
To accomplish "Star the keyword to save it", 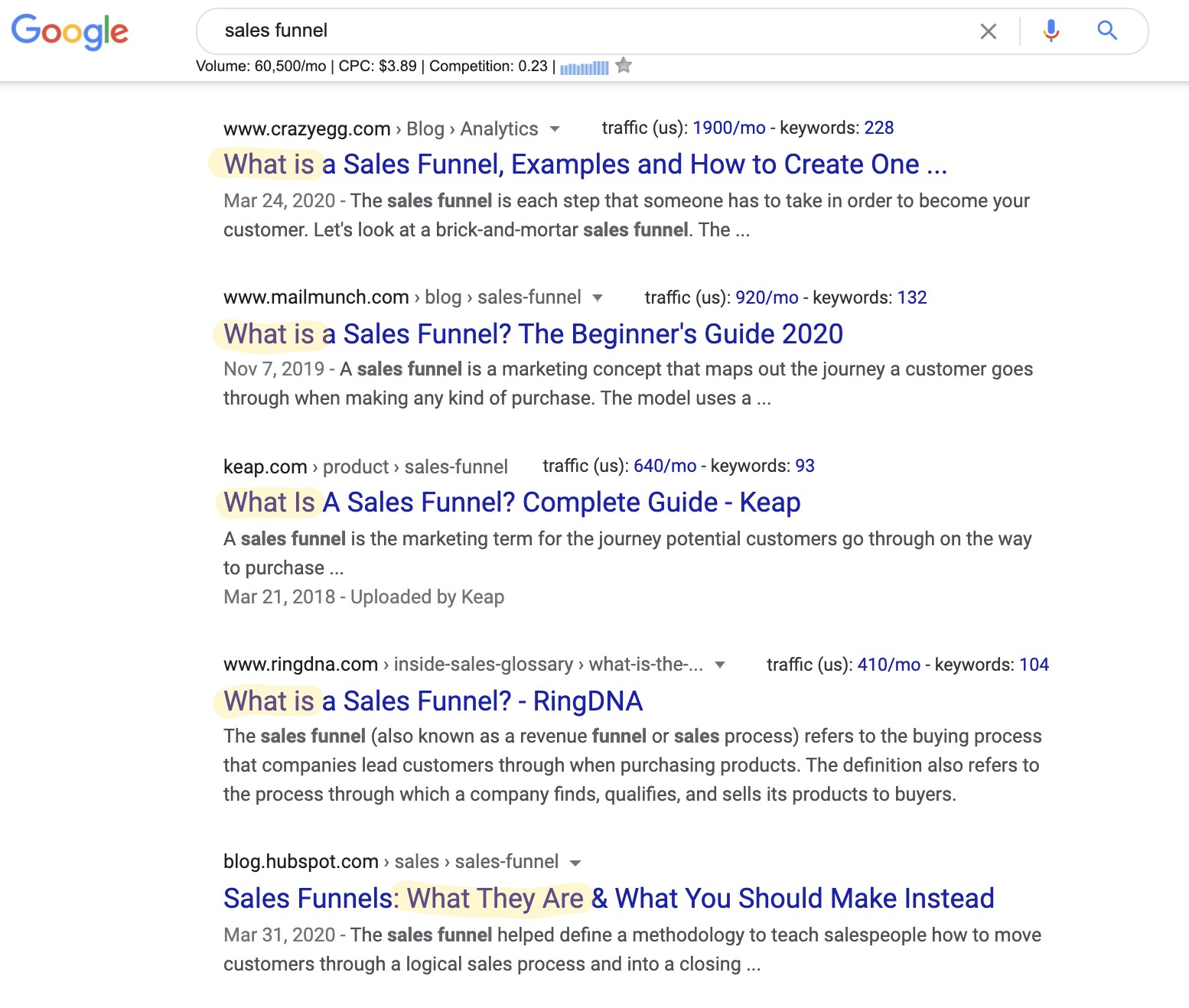I will coord(624,66).
